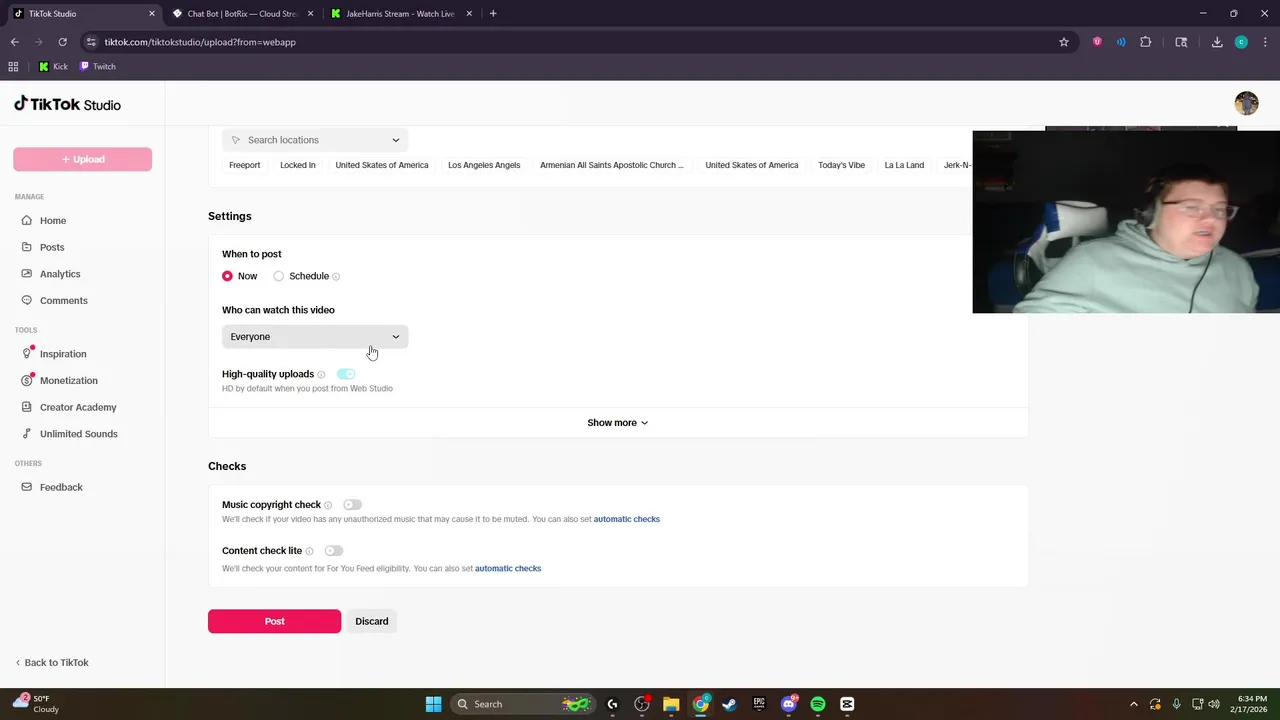Open the Kick bookmark

tap(53, 67)
